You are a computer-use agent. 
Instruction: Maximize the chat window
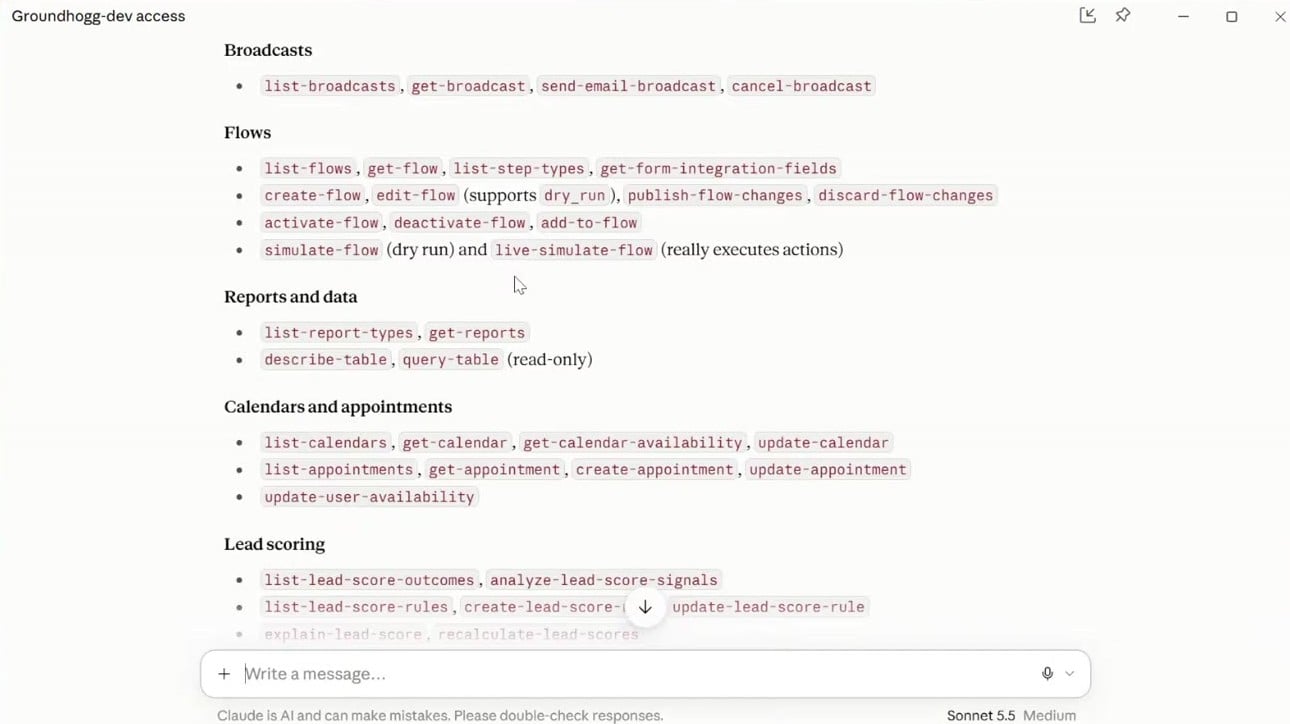(x=1232, y=16)
